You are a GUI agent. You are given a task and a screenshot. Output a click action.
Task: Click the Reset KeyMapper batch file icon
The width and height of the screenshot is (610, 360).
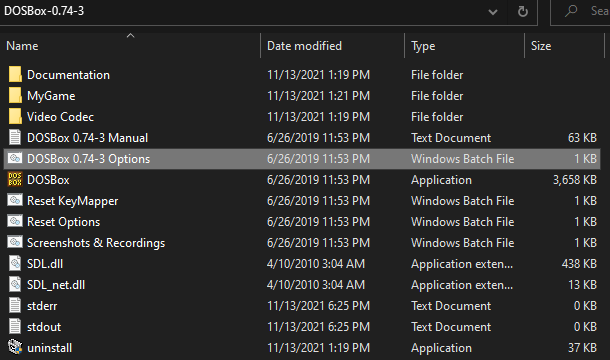pos(15,200)
